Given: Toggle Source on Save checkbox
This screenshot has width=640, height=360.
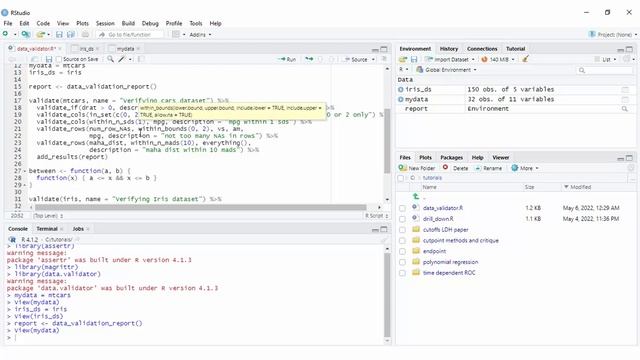Looking at the screenshot, I should [59, 59].
